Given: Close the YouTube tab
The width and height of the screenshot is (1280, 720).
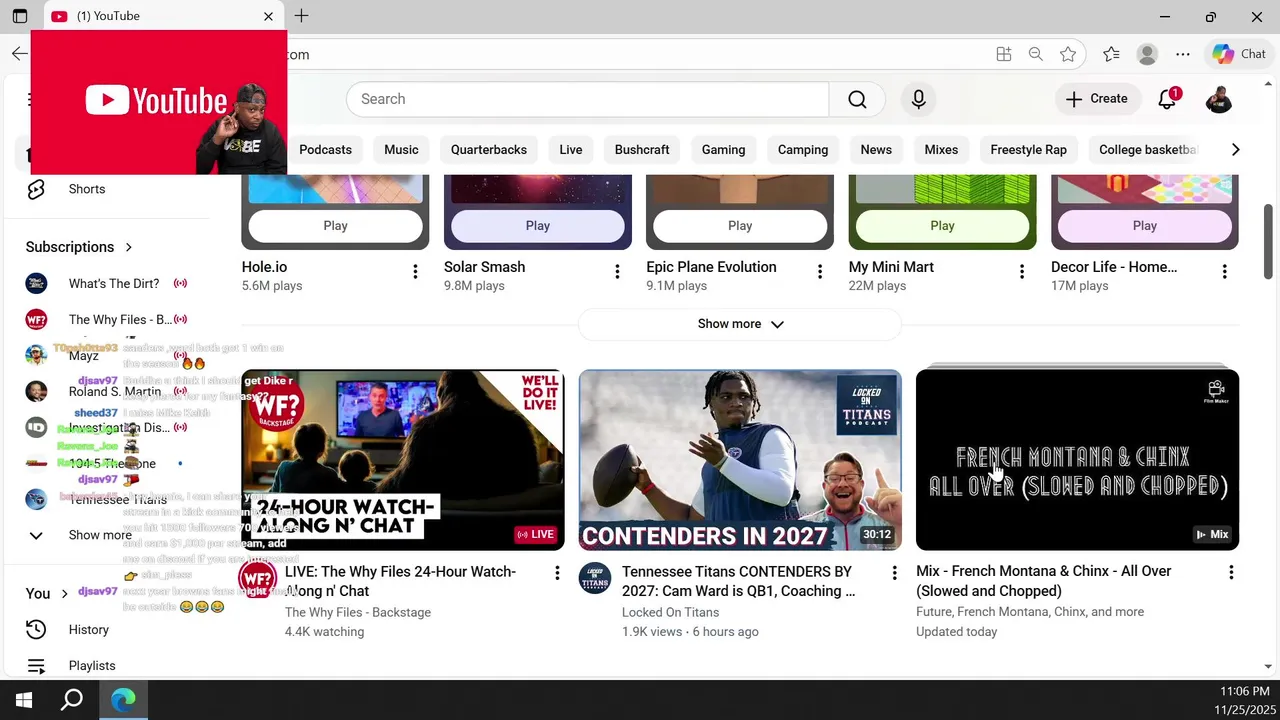Looking at the screenshot, I should [268, 16].
